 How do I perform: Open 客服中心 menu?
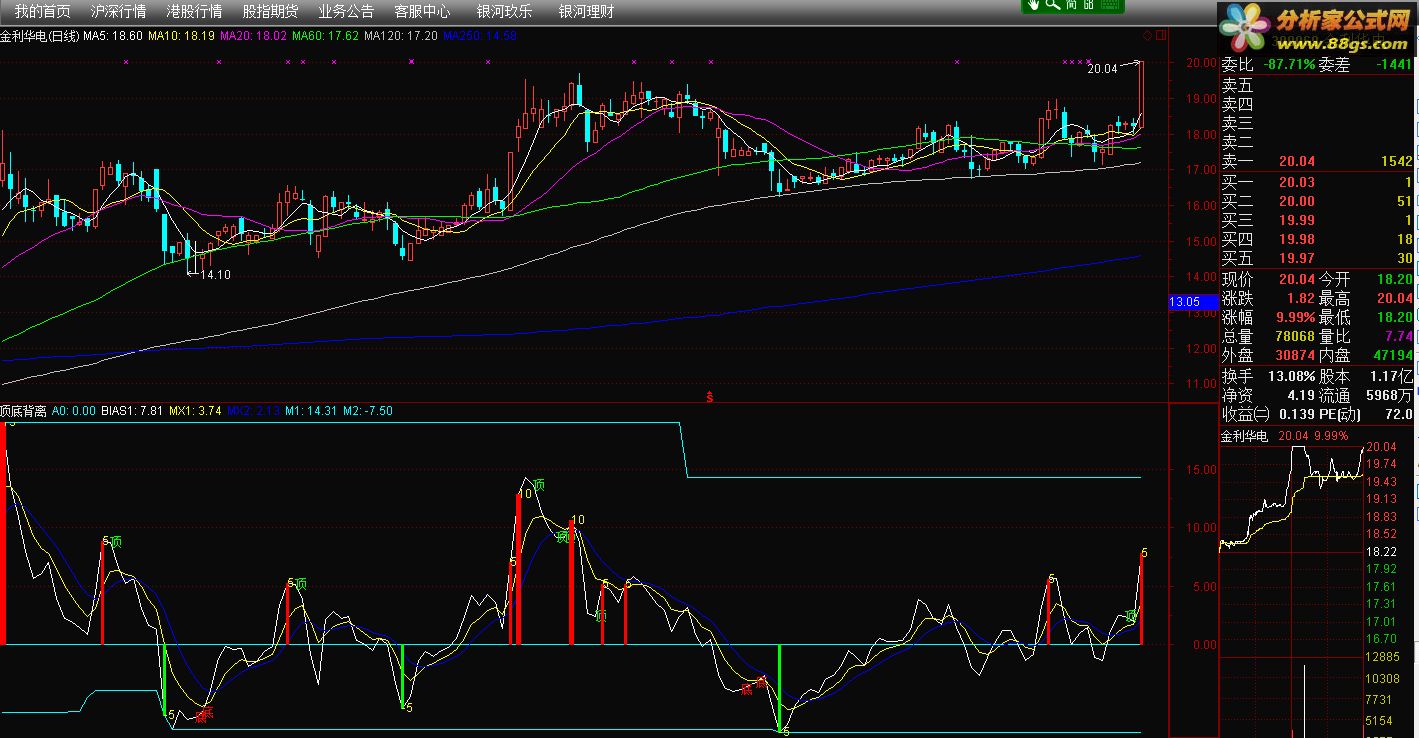[422, 12]
